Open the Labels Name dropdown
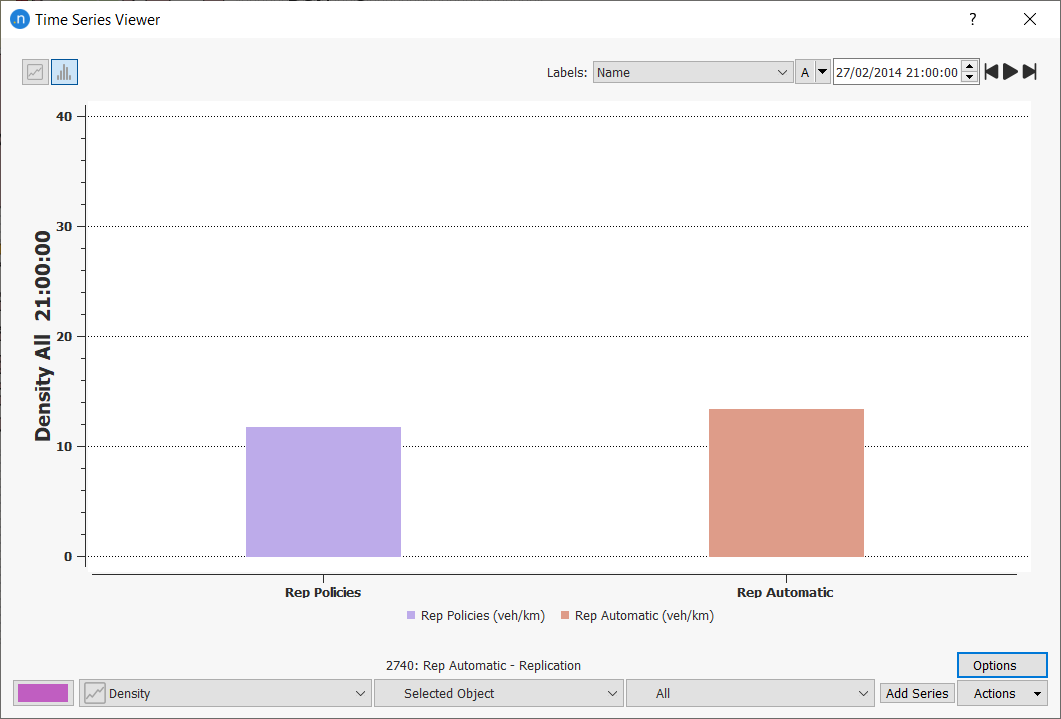Viewport: 1061px width, 719px height. tap(693, 72)
